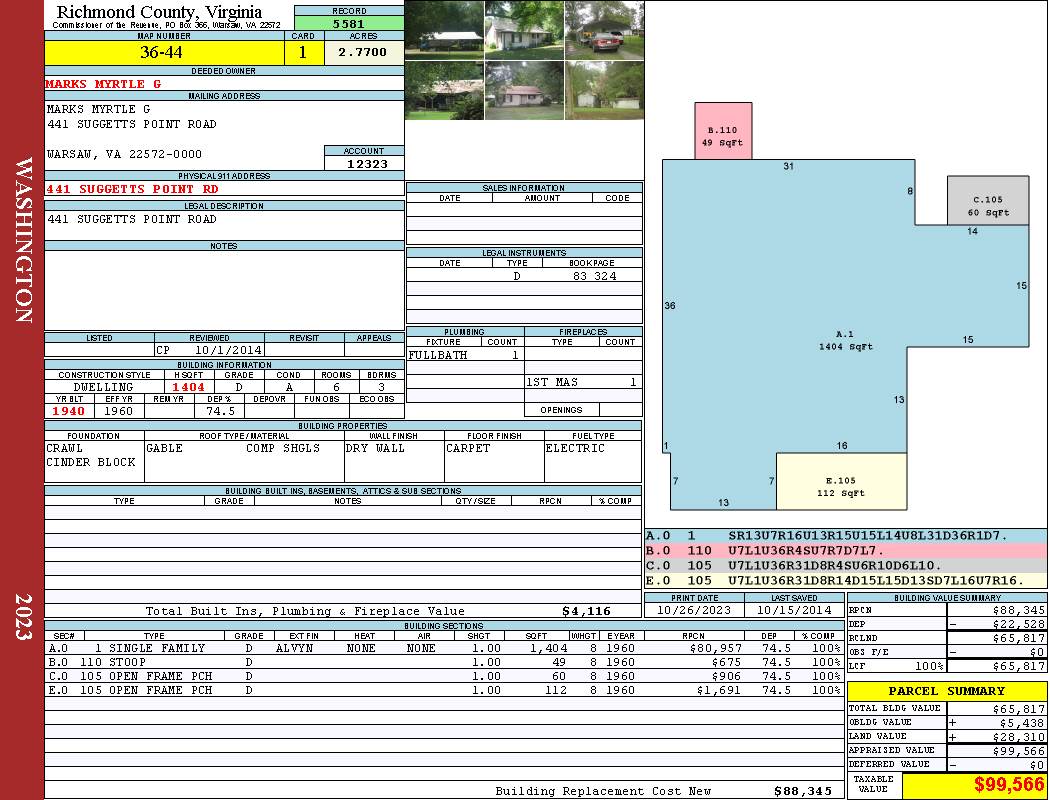This screenshot has width=1050, height=800.
Task: Open the photo of the red car
Action: pyautogui.click(x=603, y=30)
